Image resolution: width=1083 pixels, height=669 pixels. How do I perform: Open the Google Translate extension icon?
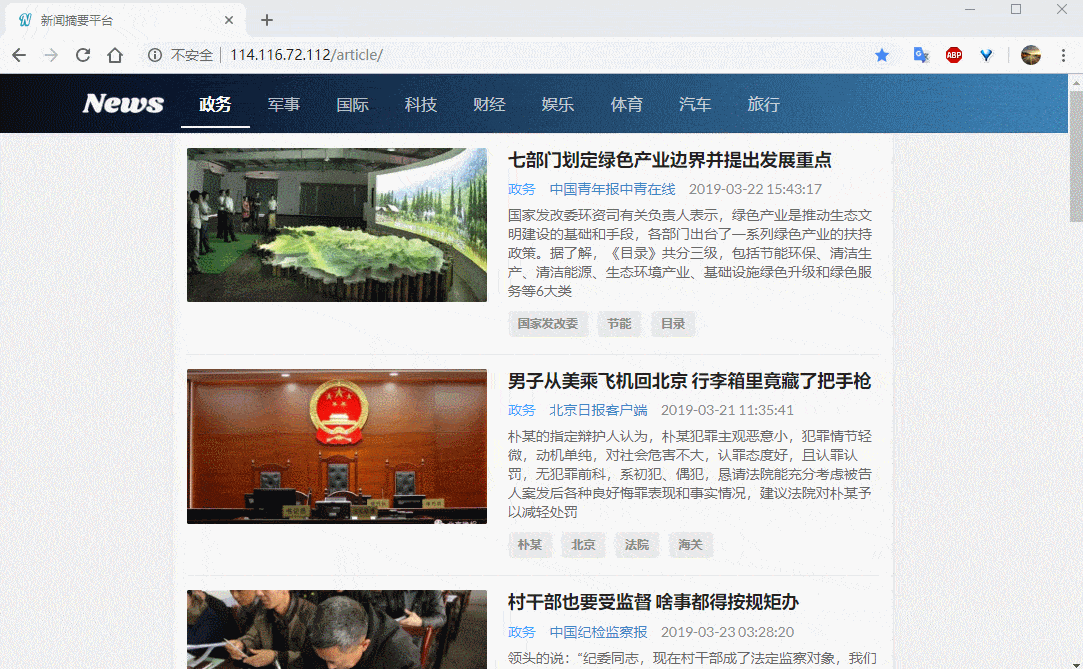pyautogui.click(x=921, y=55)
